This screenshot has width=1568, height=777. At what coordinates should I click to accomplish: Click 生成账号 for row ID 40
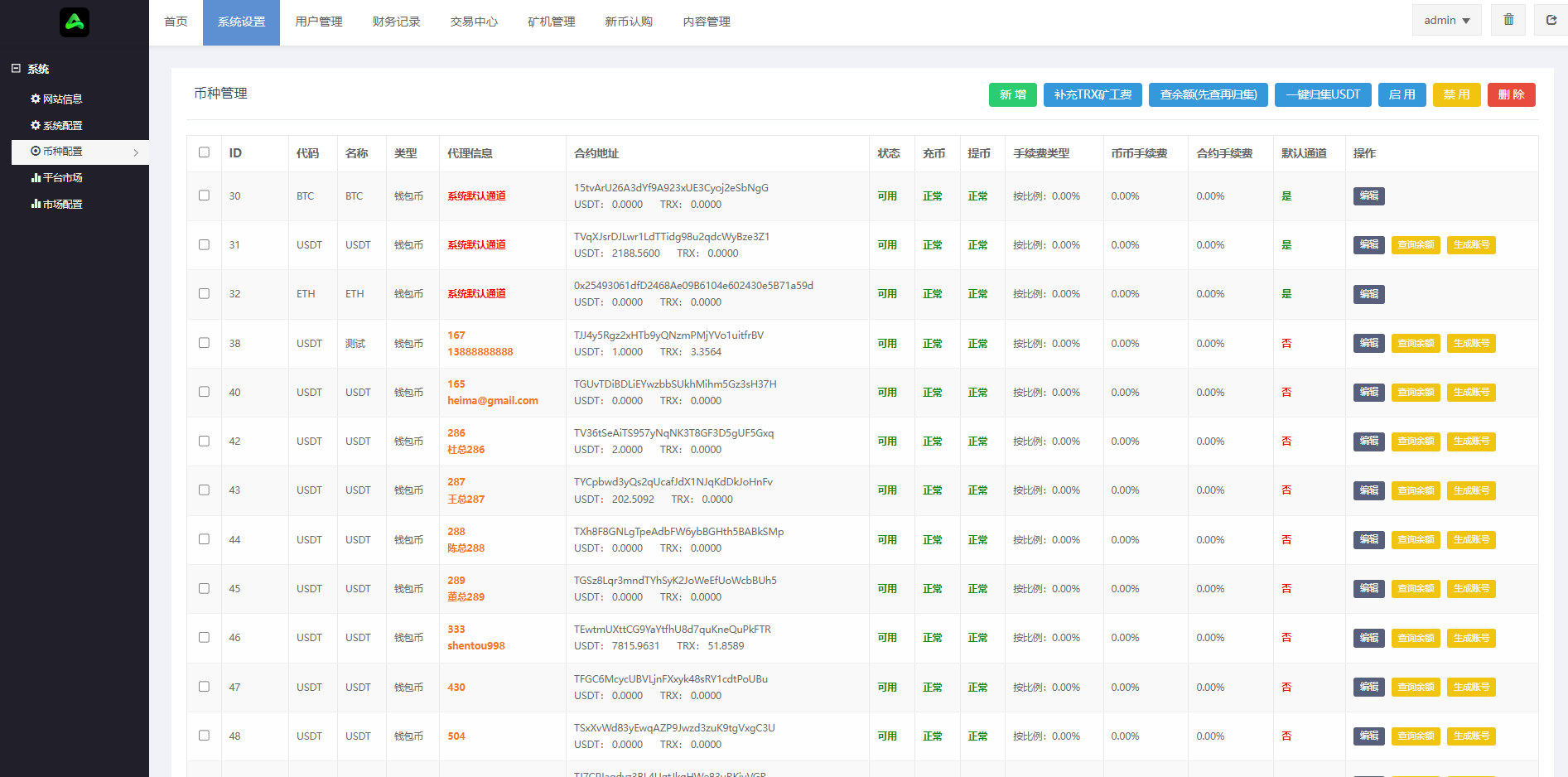[x=1471, y=392]
